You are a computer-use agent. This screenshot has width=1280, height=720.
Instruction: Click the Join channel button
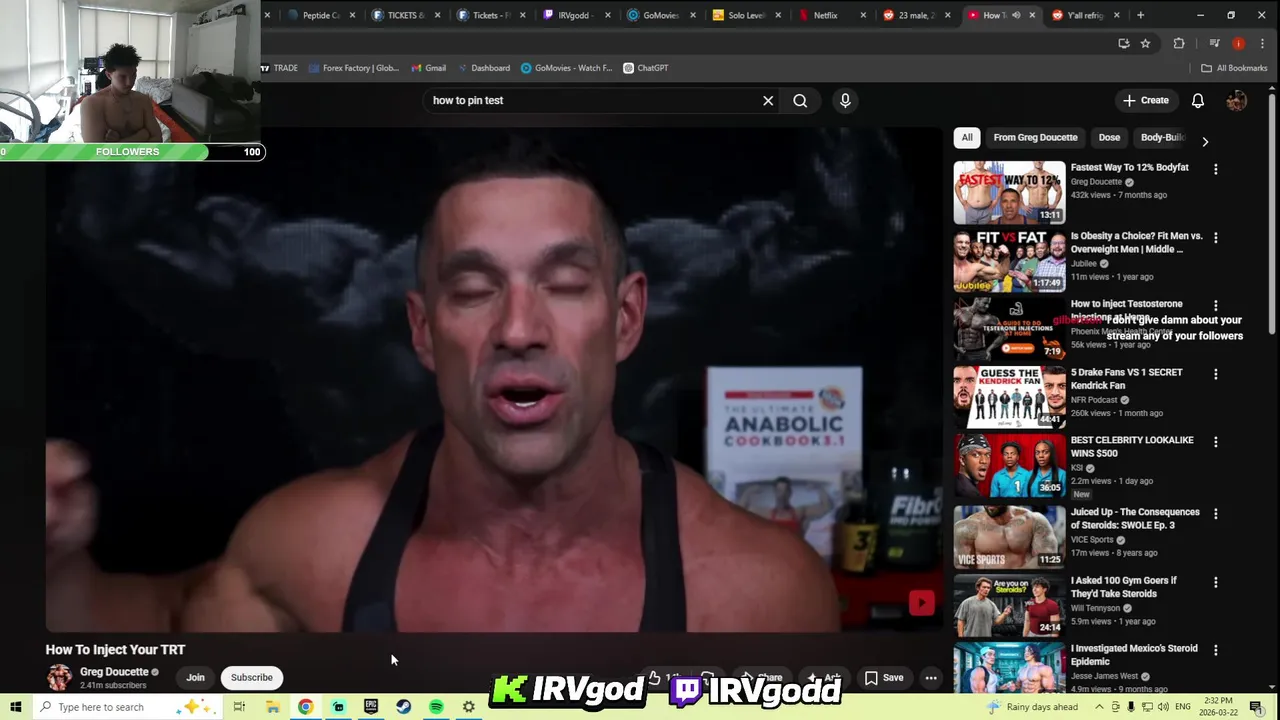pos(195,678)
